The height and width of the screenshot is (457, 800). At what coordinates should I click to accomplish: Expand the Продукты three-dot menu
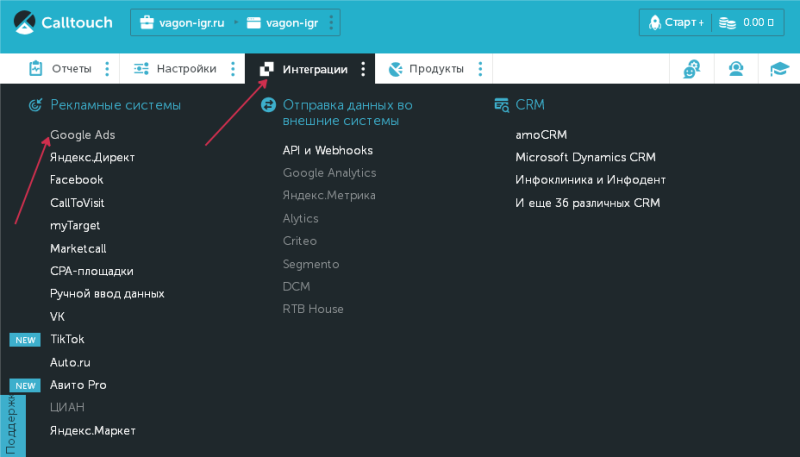(x=480, y=69)
